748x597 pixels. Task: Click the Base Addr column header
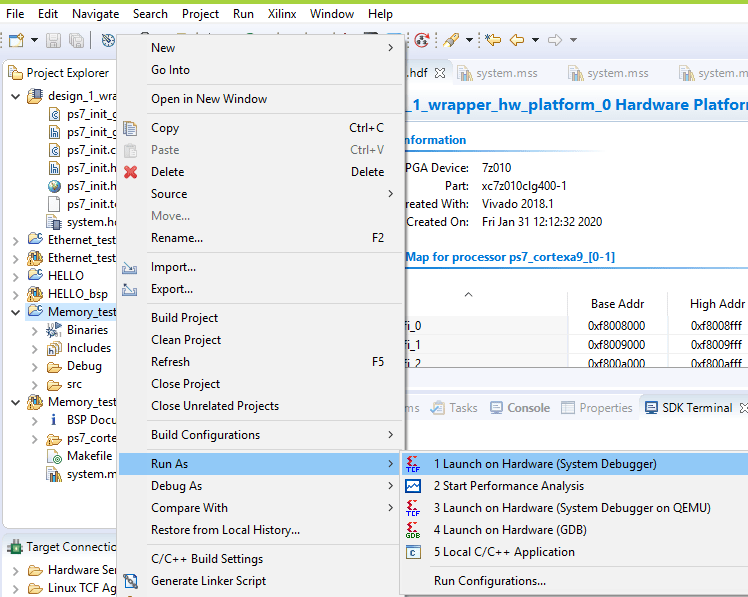pos(617,303)
